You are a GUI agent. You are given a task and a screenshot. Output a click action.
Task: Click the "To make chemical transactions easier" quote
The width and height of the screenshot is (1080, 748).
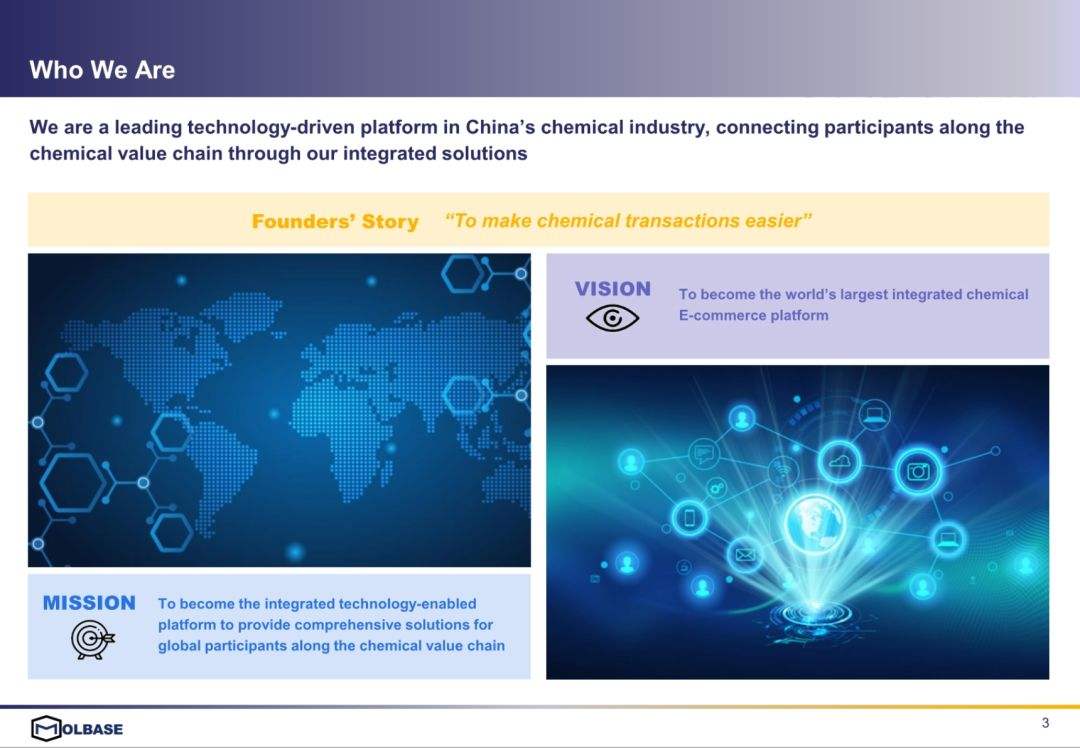click(627, 220)
